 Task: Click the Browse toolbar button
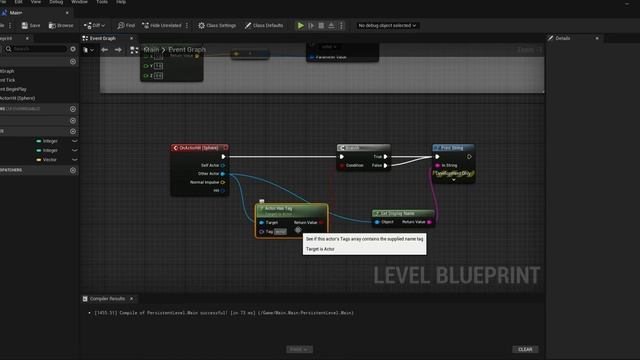[x=61, y=25]
